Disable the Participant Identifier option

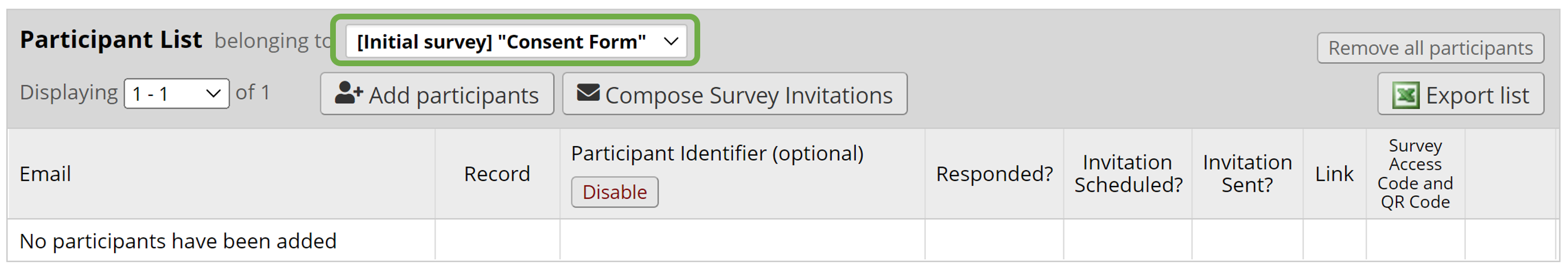tap(614, 192)
